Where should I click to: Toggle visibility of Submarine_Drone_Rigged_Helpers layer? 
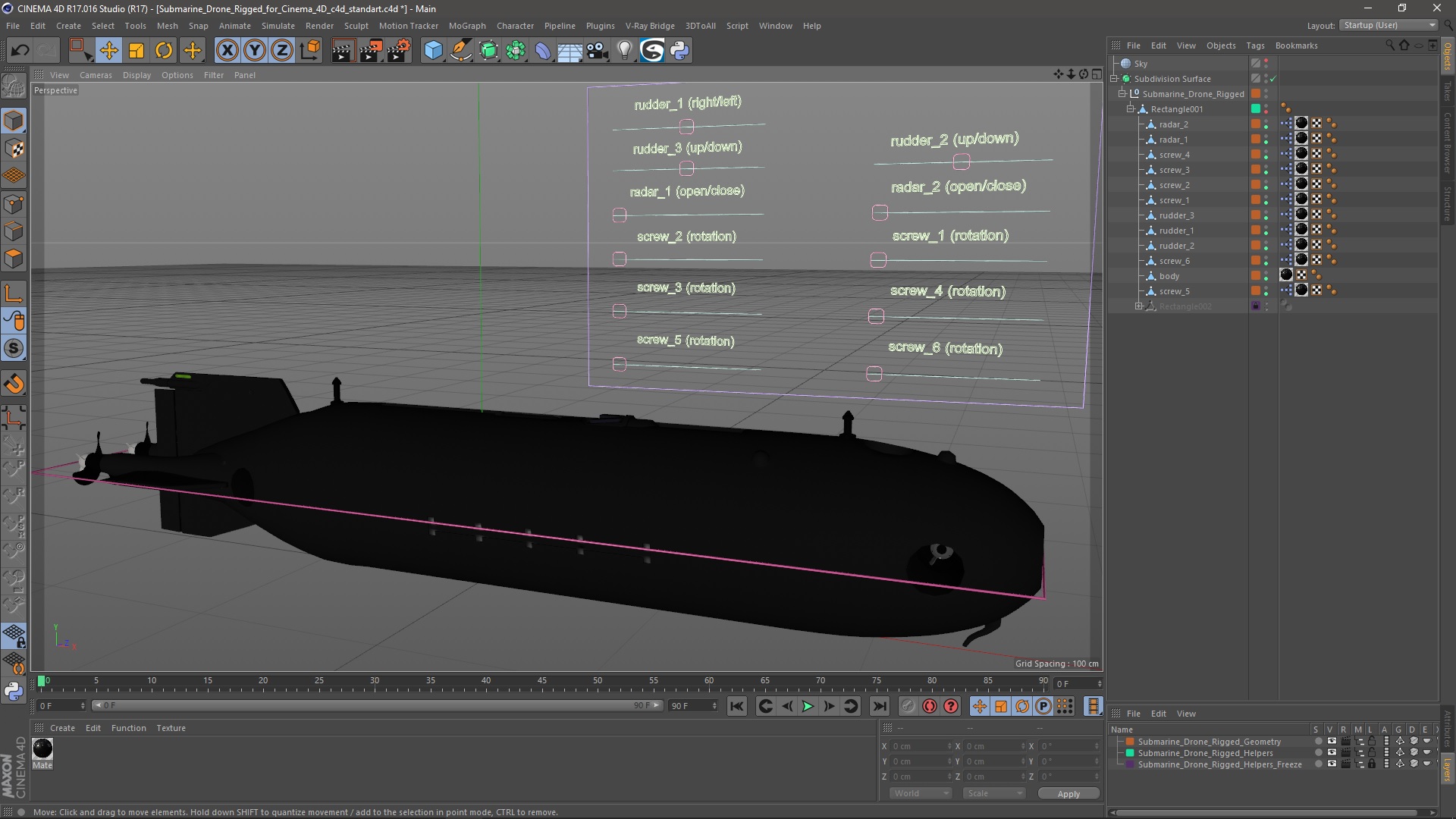pos(1332,753)
